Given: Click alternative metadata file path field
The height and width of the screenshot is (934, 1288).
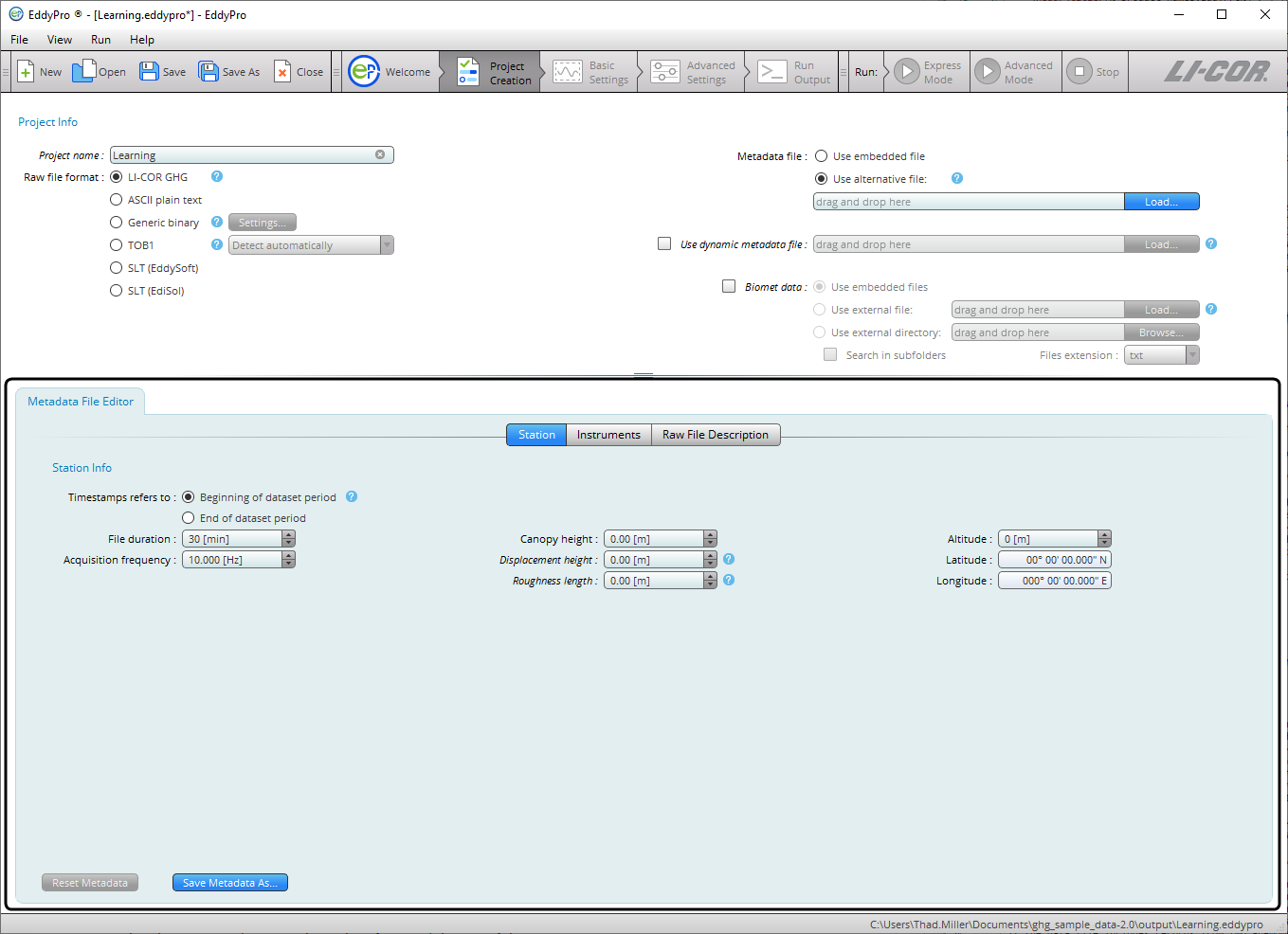Looking at the screenshot, I should 969,202.
